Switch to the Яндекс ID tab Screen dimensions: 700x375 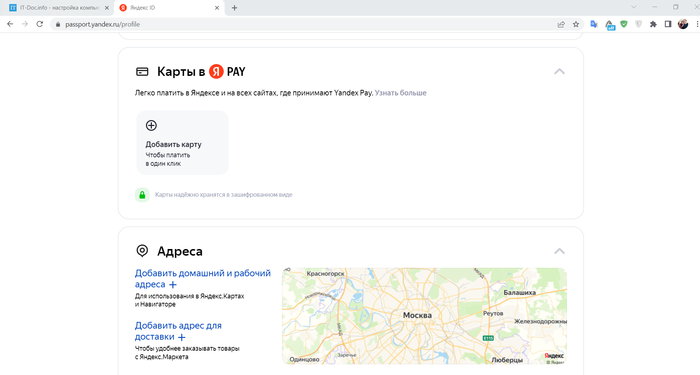click(x=169, y=8)
